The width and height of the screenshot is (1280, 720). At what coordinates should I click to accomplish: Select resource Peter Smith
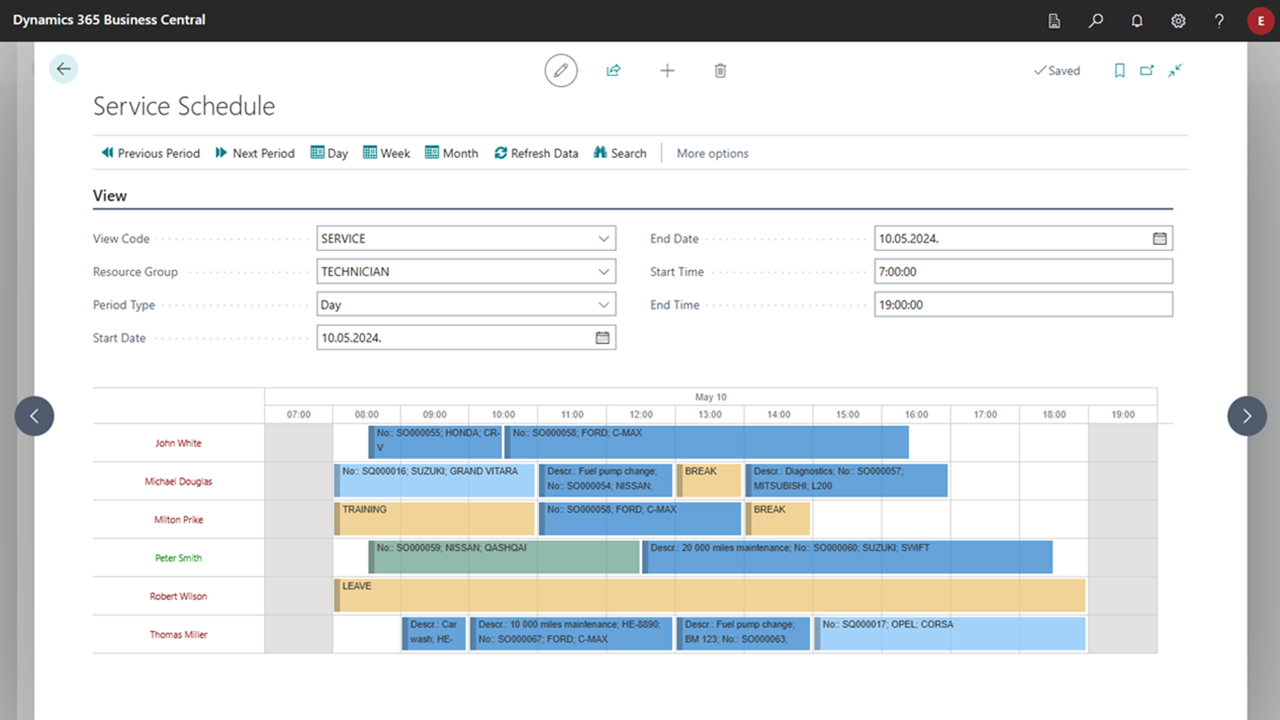(x=178, y=558)
